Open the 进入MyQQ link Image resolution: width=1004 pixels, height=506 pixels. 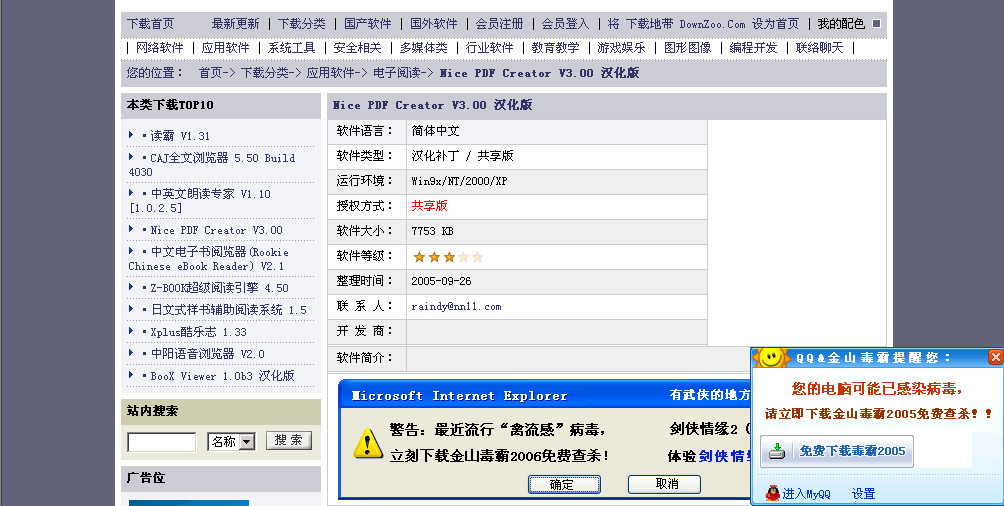click(806, 494)
